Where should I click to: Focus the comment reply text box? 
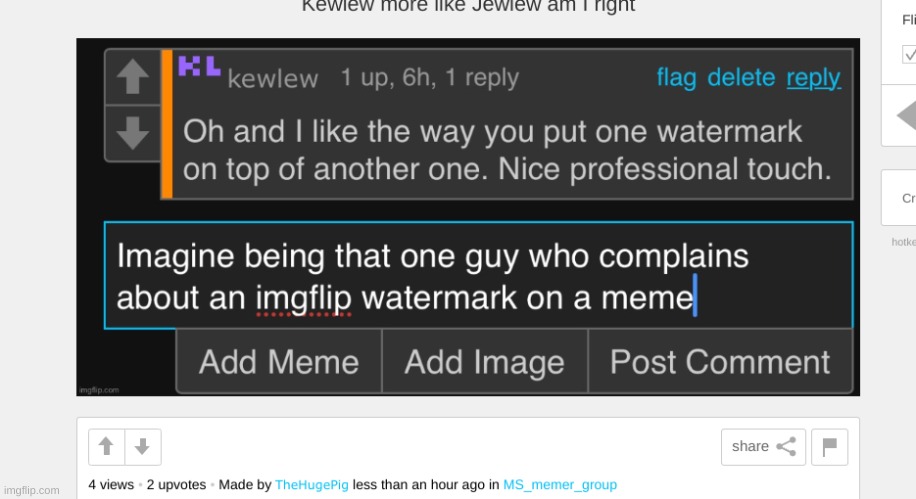478,275
